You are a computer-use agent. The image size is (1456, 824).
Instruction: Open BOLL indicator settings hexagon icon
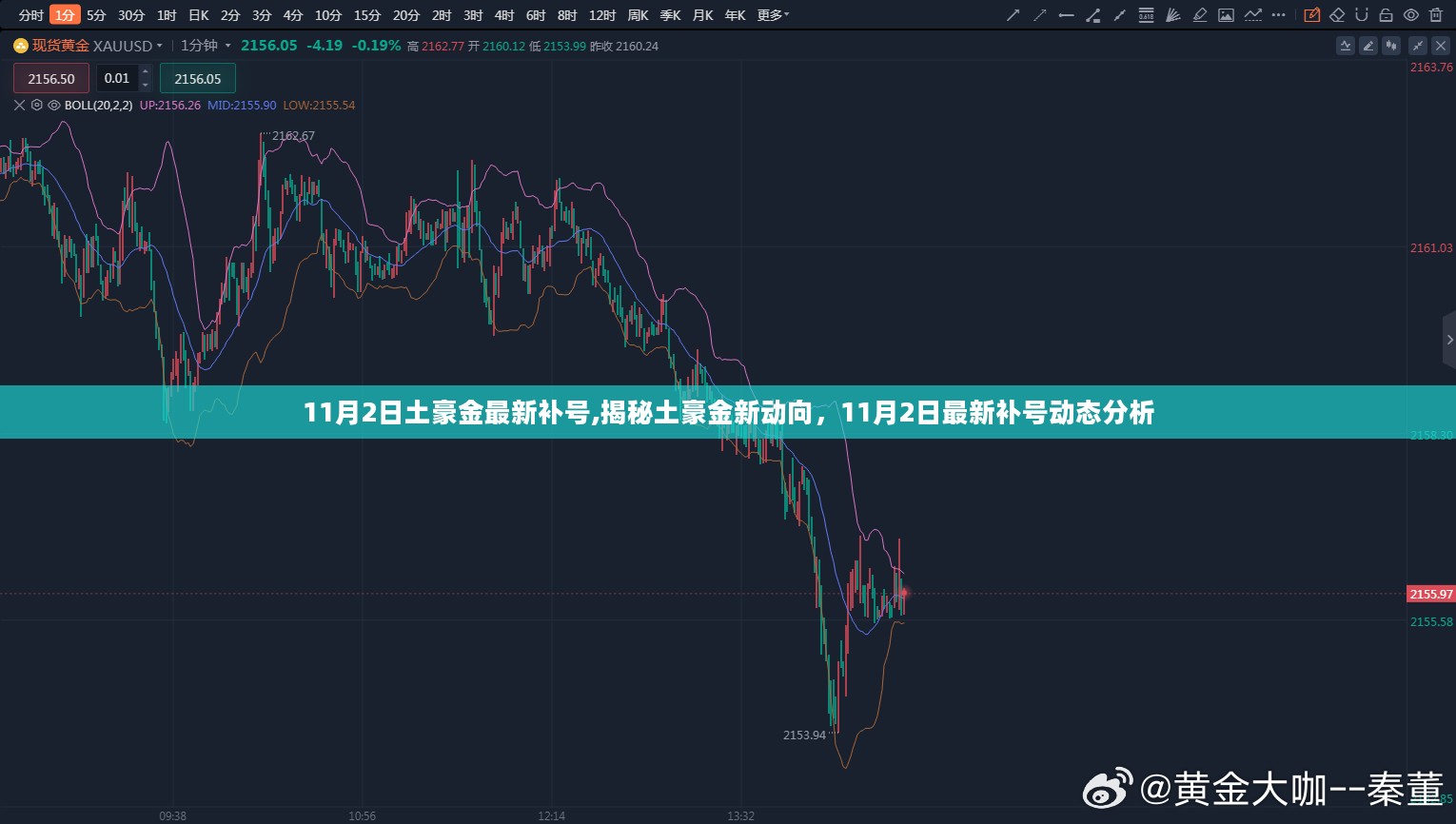click(37, 106)
